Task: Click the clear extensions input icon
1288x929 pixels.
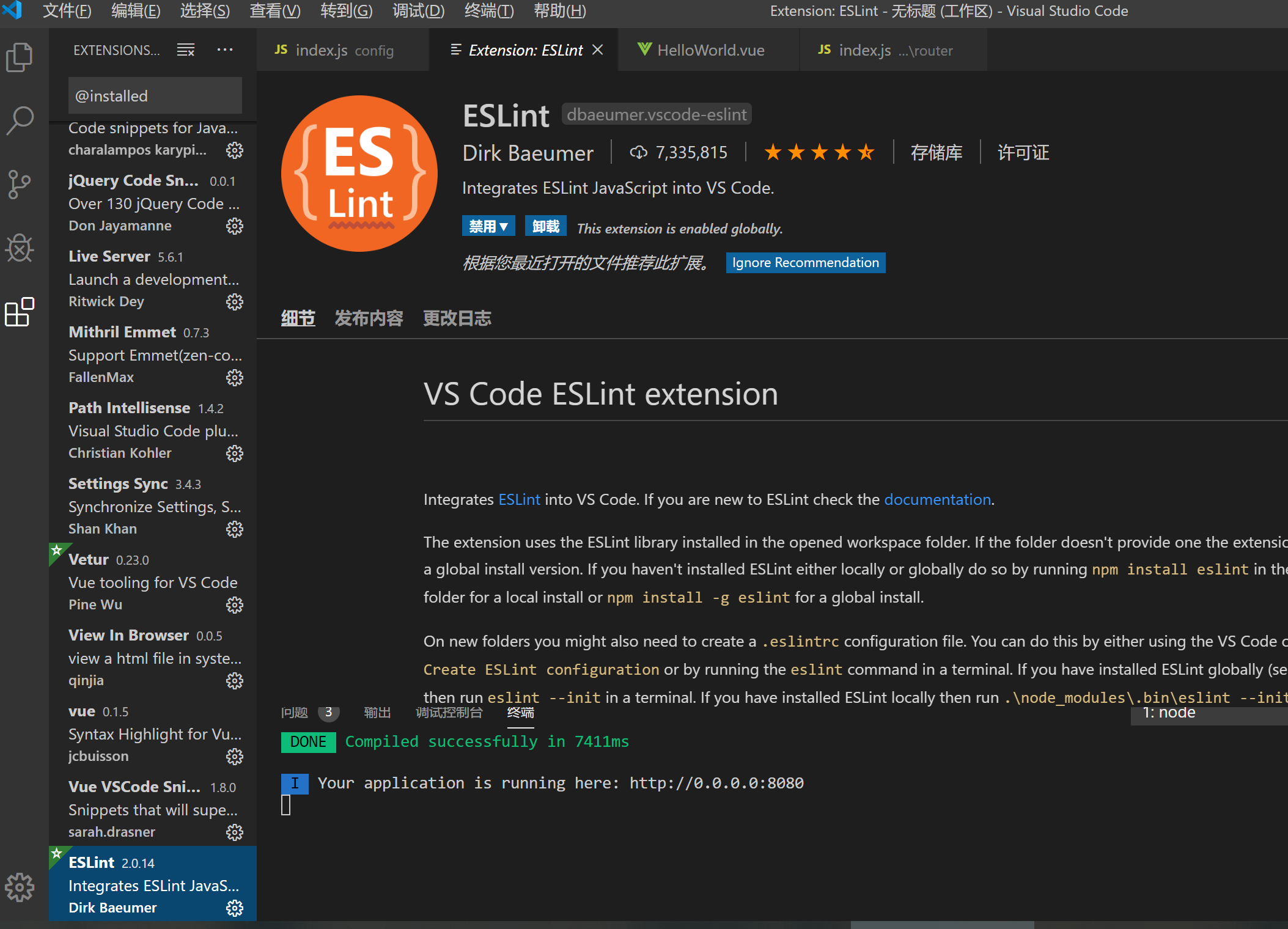Action: coord(186,50)
